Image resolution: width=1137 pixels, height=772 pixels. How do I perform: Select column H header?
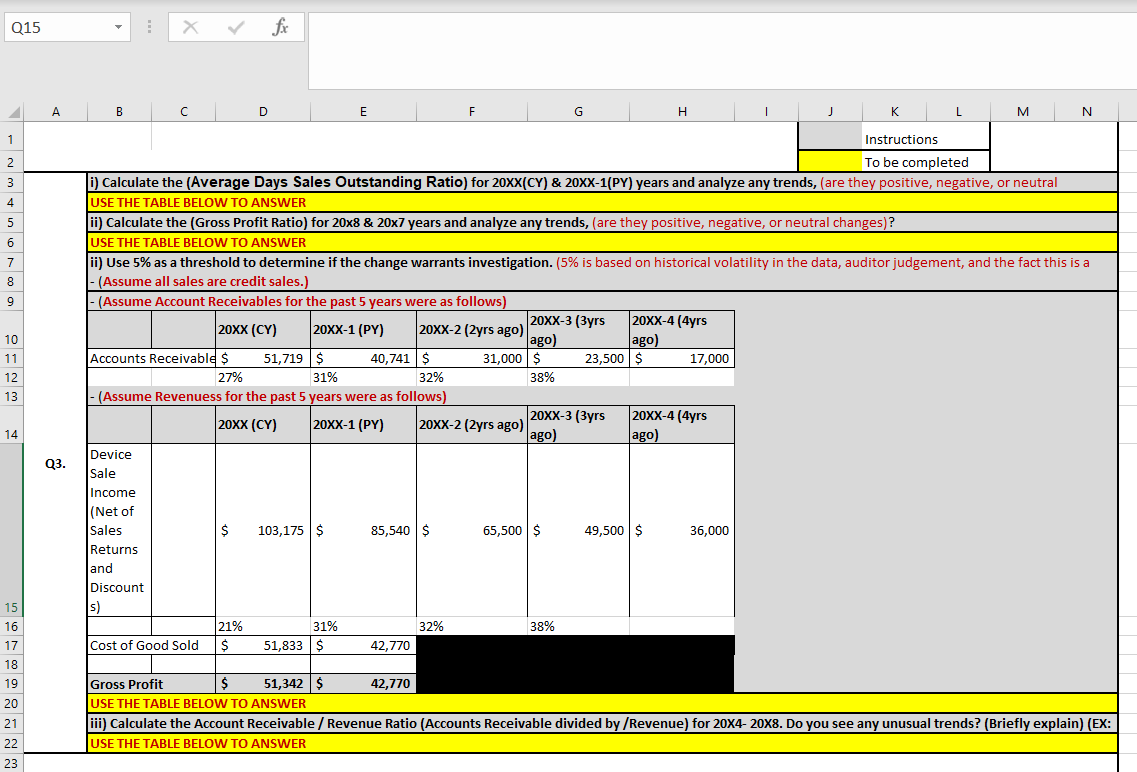click(682, 112)
